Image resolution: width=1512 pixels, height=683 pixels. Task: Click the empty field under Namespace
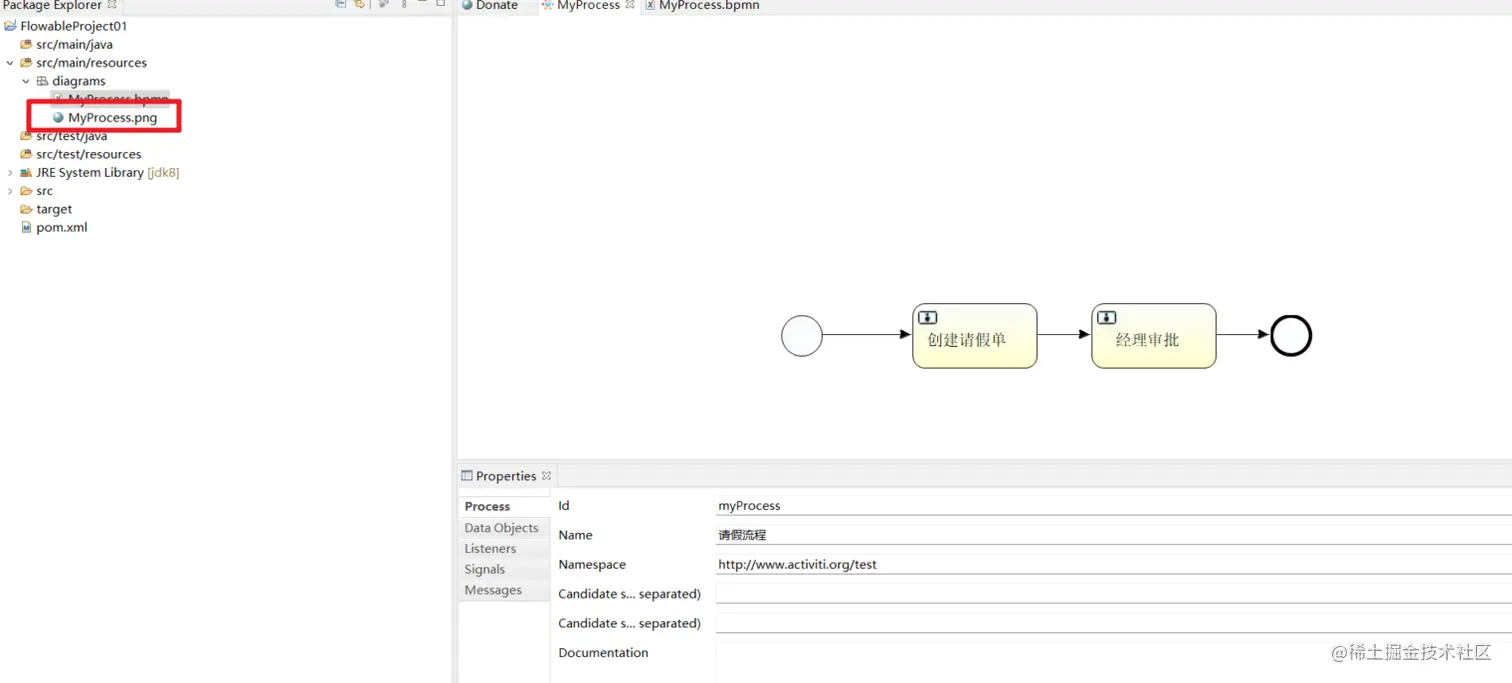1113,594
